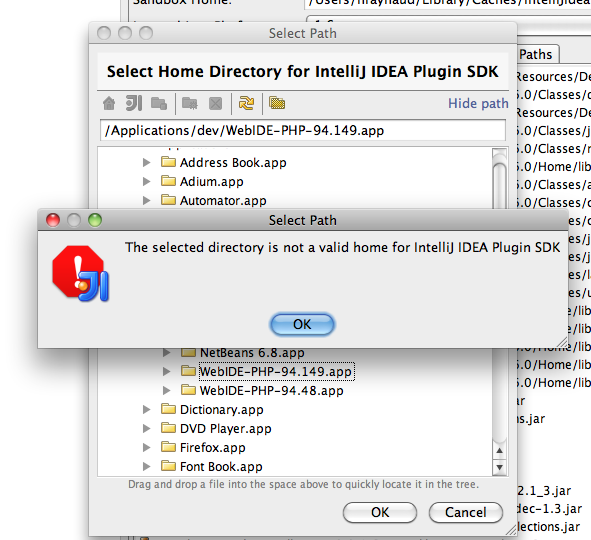Viewport: 591px width, 540px height.
Task: Dismiss the error with the OK button
Action: pyautogui.click(x=302, y=324)
